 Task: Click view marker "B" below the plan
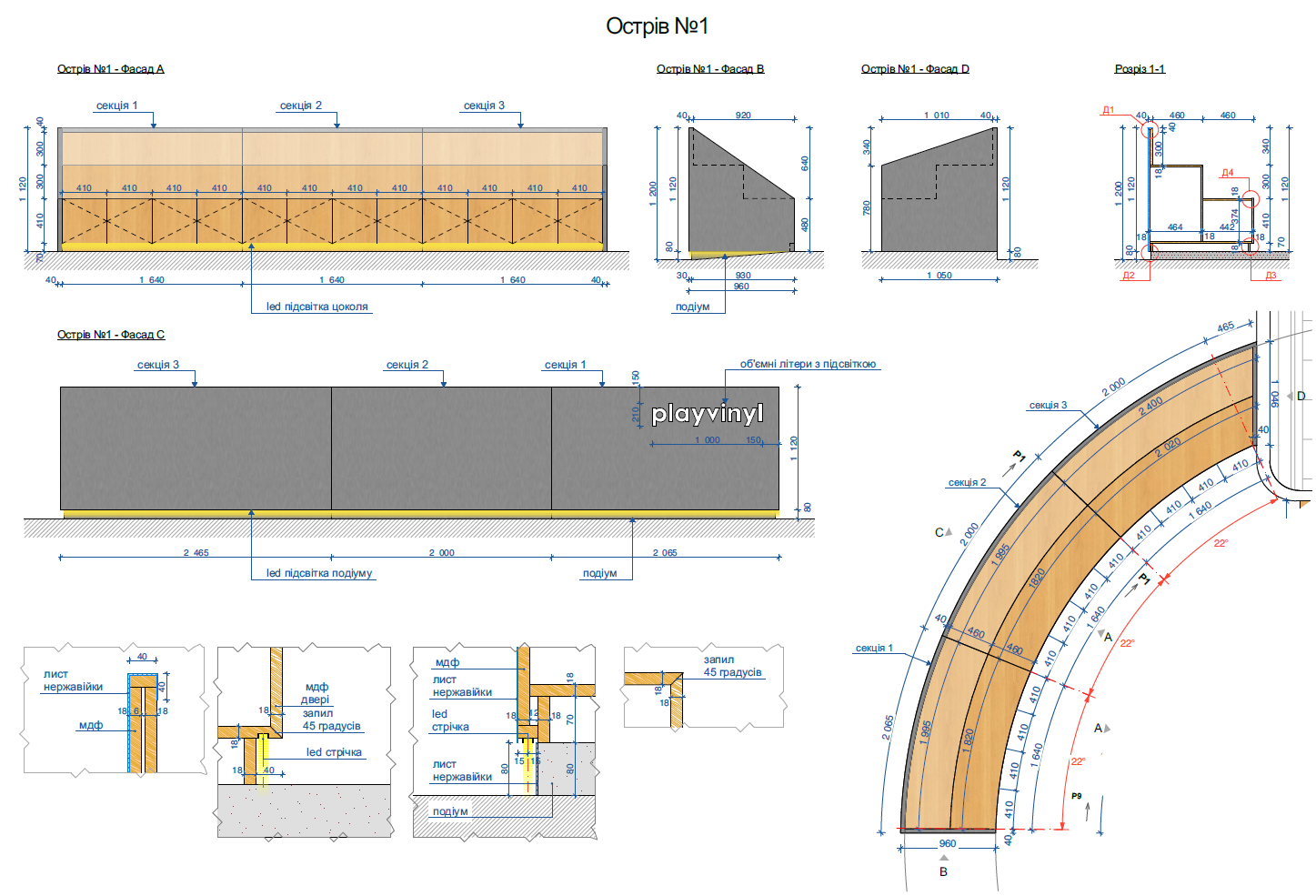tap(943, 871)
